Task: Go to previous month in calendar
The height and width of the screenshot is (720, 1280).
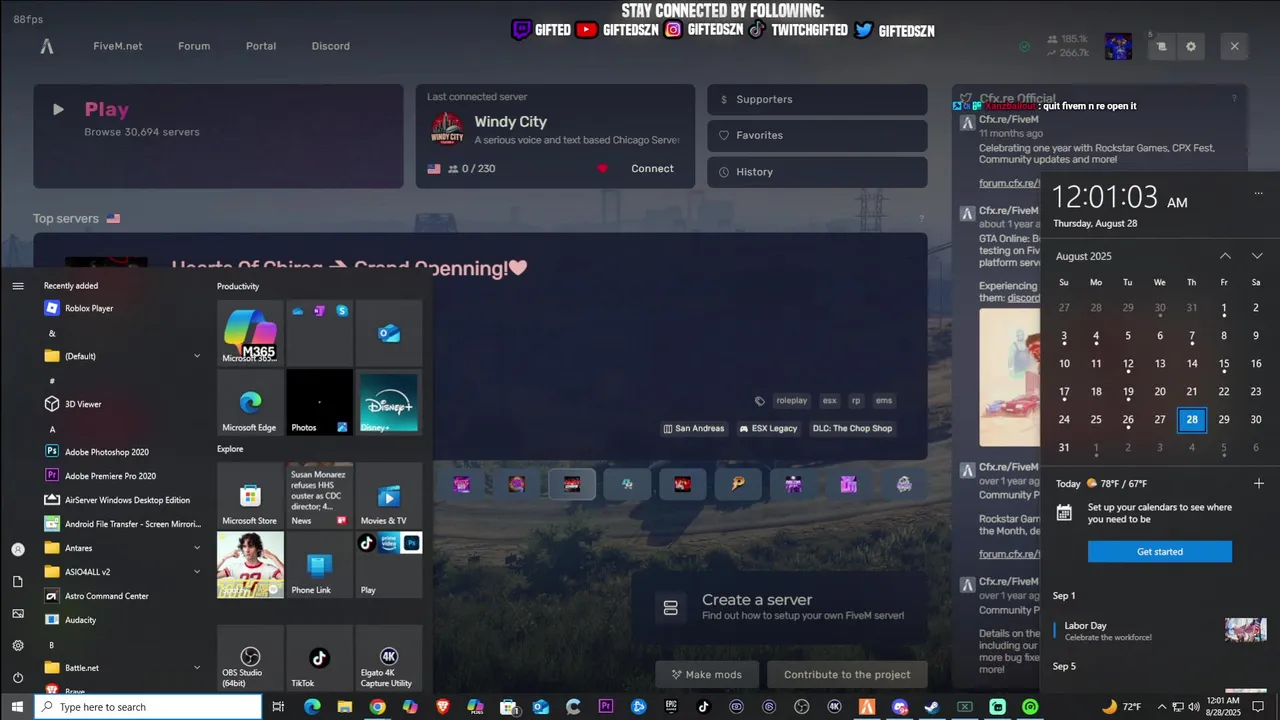Action: [1225, 256]
